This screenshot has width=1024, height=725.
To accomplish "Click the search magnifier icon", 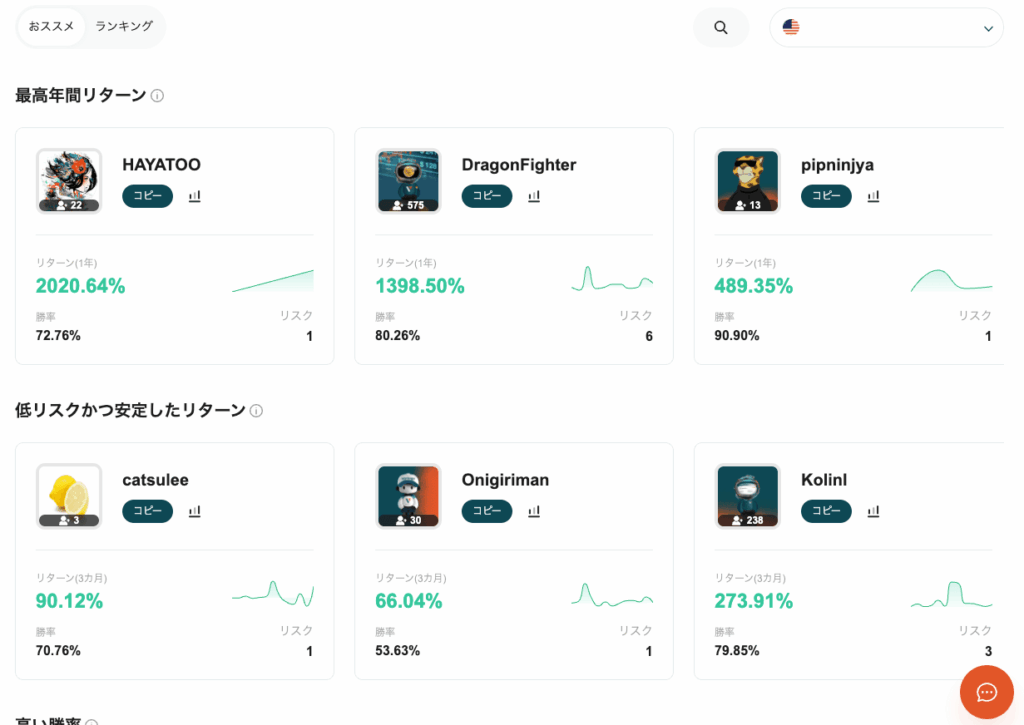I will point(720,28).
